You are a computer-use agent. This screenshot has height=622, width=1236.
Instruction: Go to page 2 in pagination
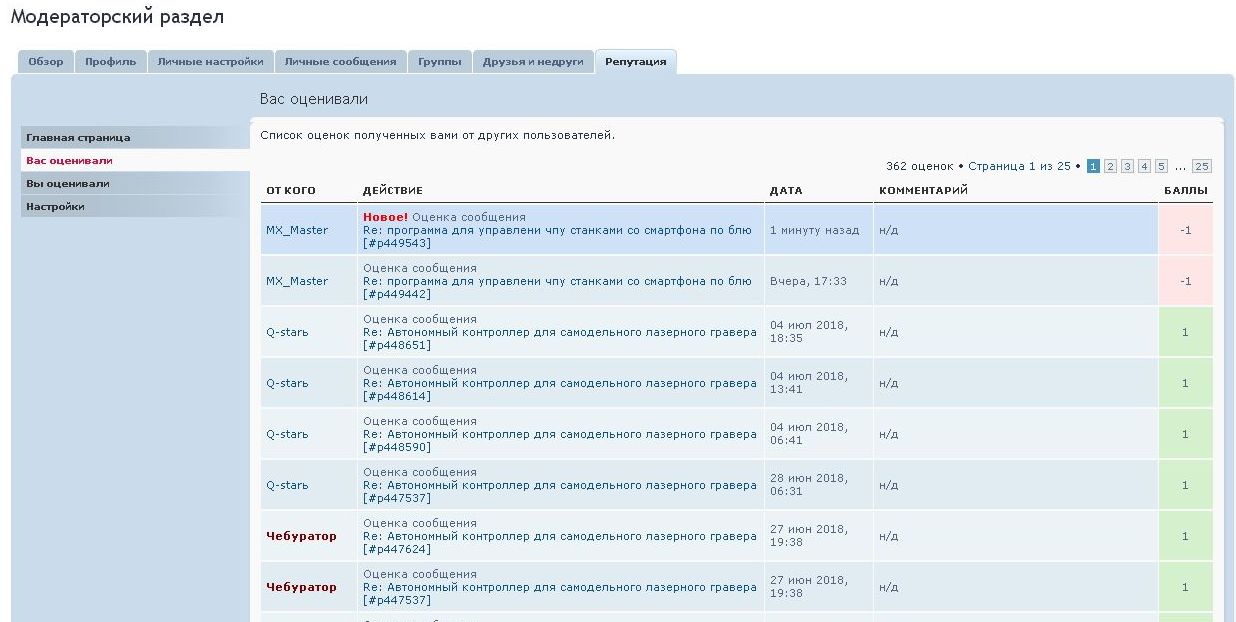pyautogui.click(x=1110, y=166)
